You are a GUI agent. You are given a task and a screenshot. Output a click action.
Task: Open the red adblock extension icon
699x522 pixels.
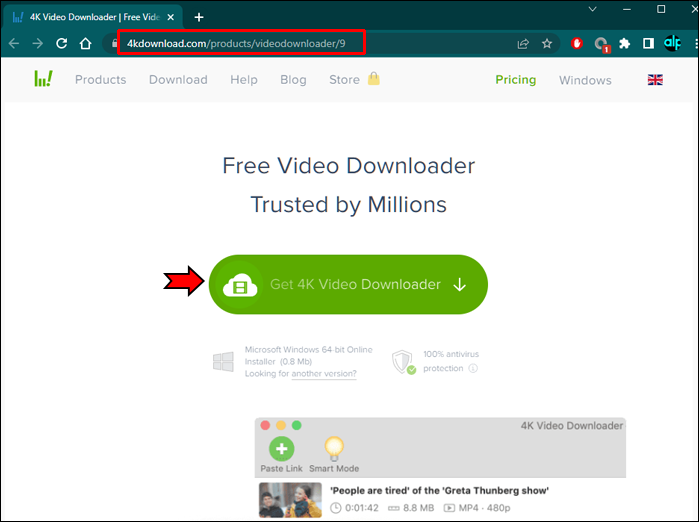point(577,43)
